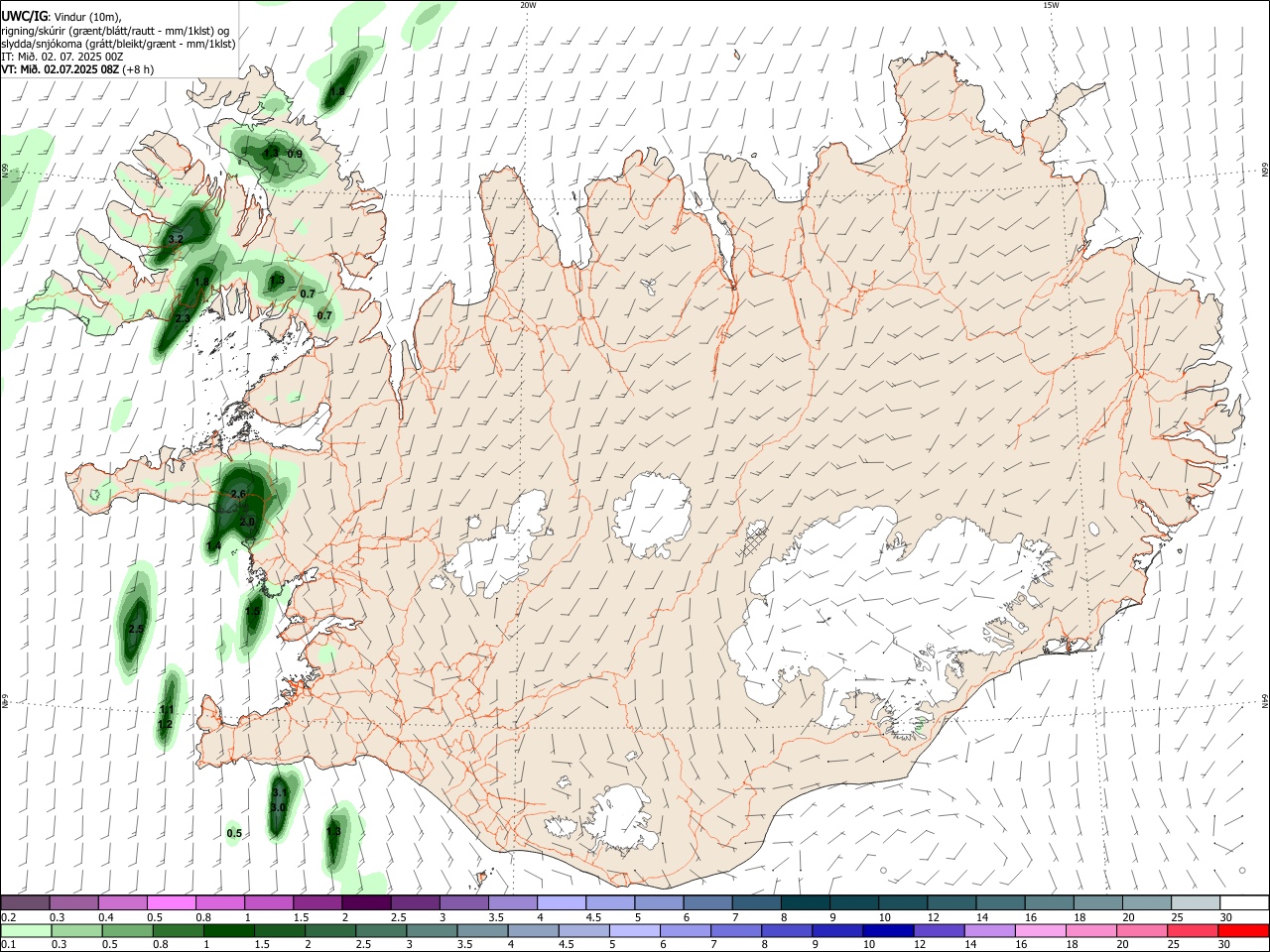Image resolution: width=1270 pixels, height=952 pixels.
Task: Pick the dark green 1 swatch, lower legend row
Action: pos(229,930)
